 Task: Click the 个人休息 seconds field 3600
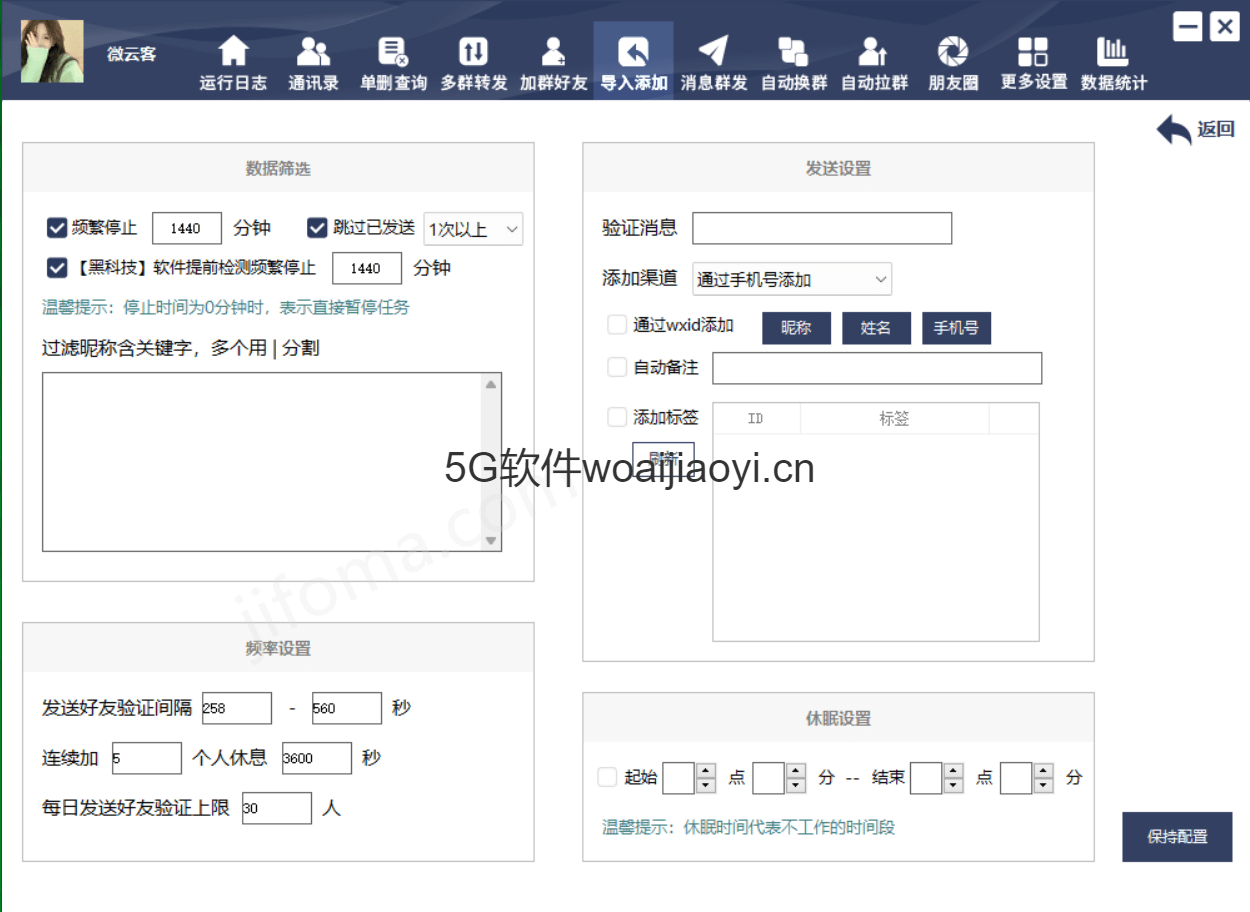pyautogui.click(x=317, y=758)
